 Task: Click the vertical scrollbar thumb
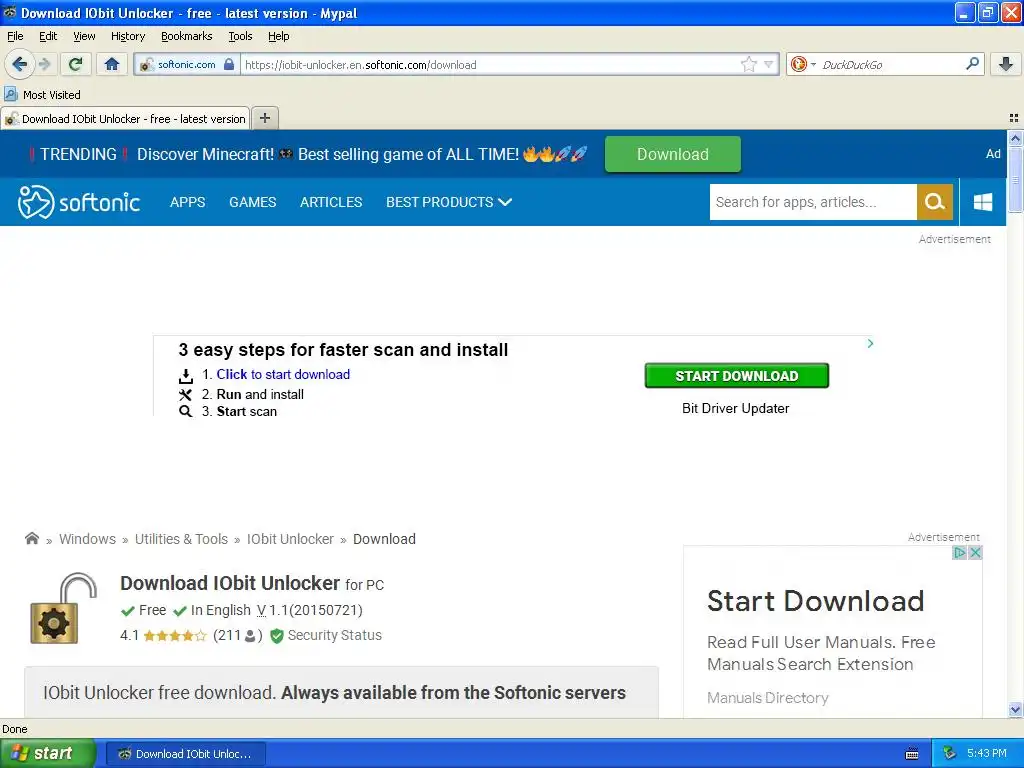[x=1015, y=179]
